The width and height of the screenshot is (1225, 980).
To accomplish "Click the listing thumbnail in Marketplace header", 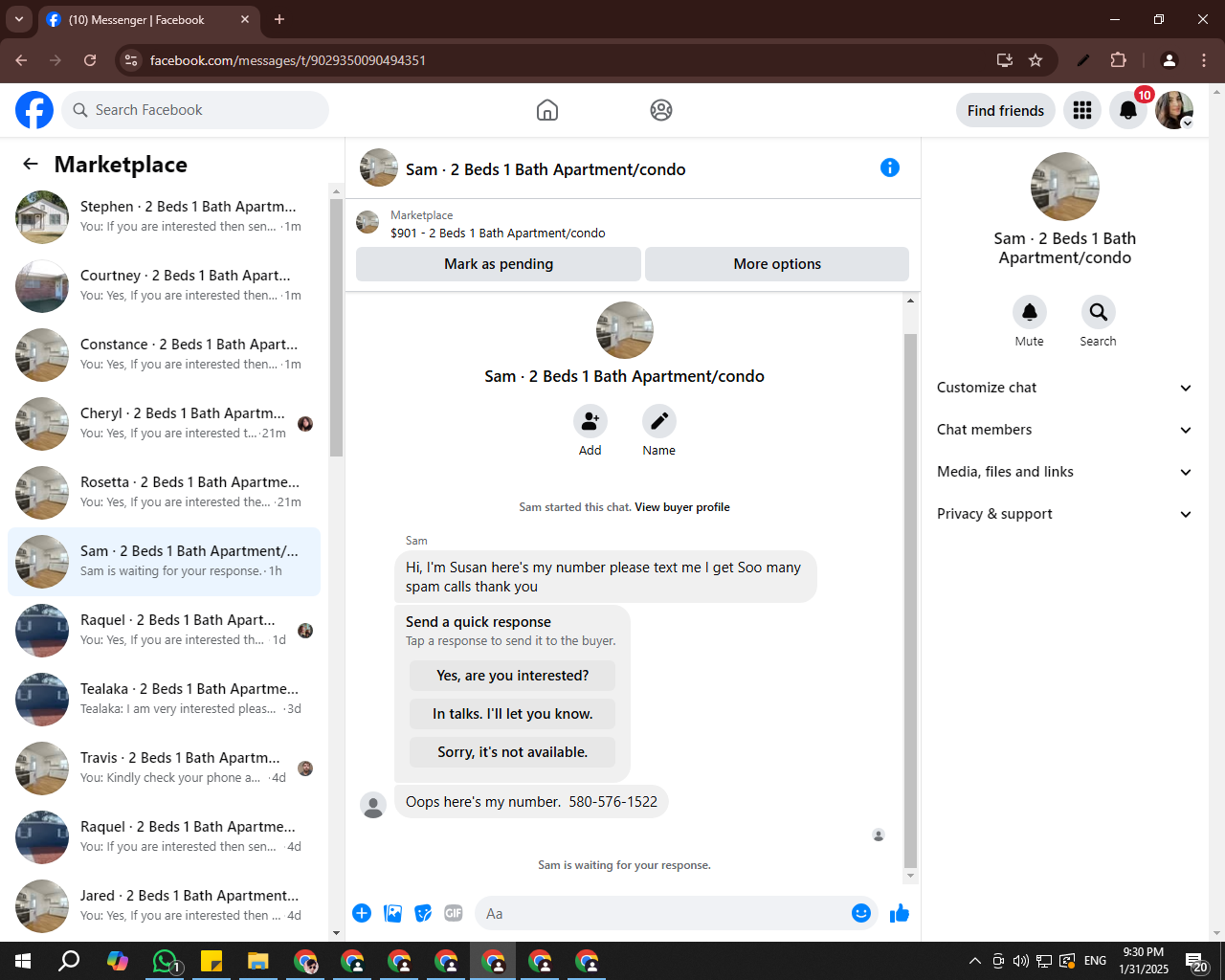I will (367, 223).
